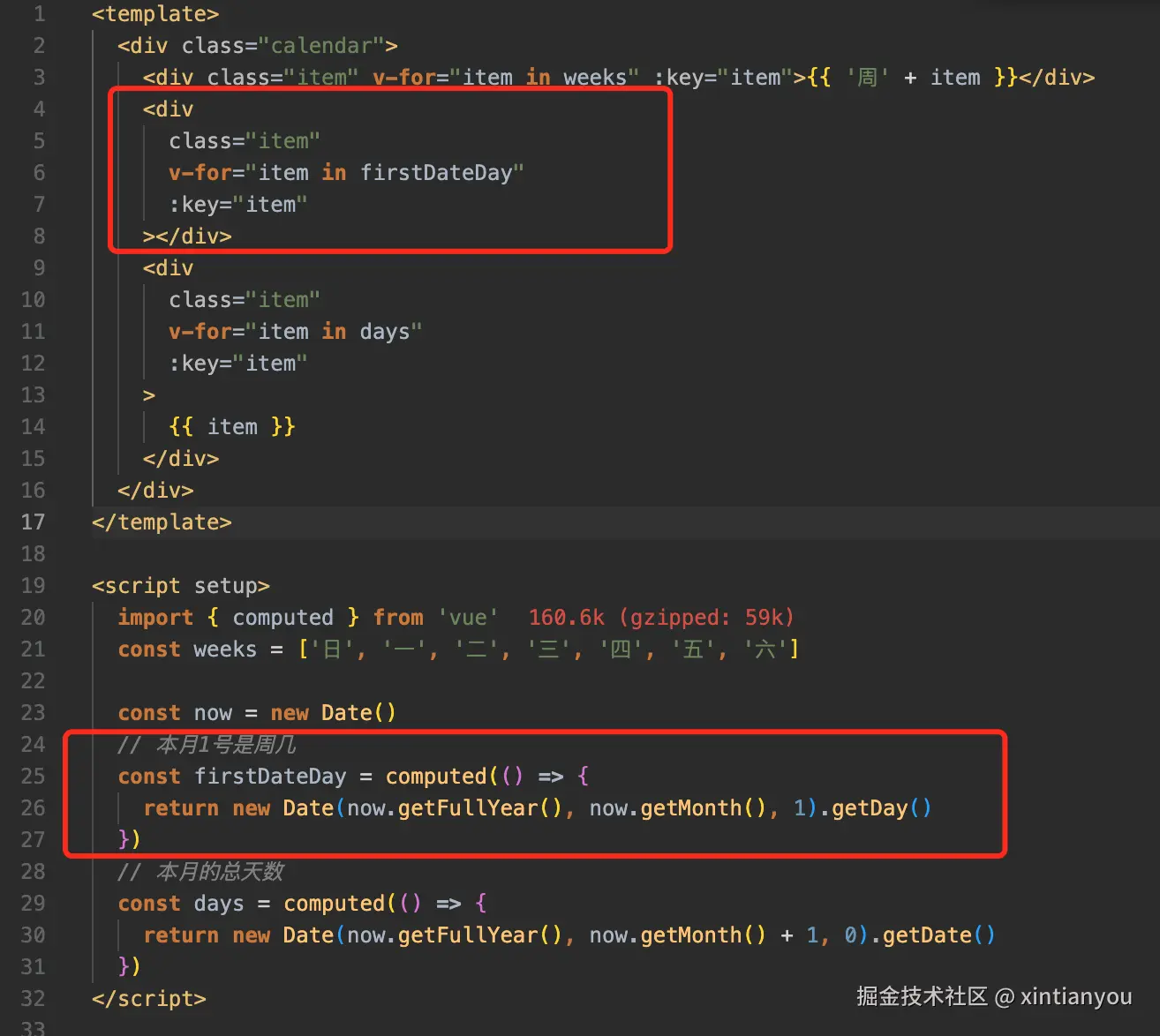The width and height of the screenshot is (1160, 1036).
Task: Click the lone > bracket on line 13
Action: (149, 395)
